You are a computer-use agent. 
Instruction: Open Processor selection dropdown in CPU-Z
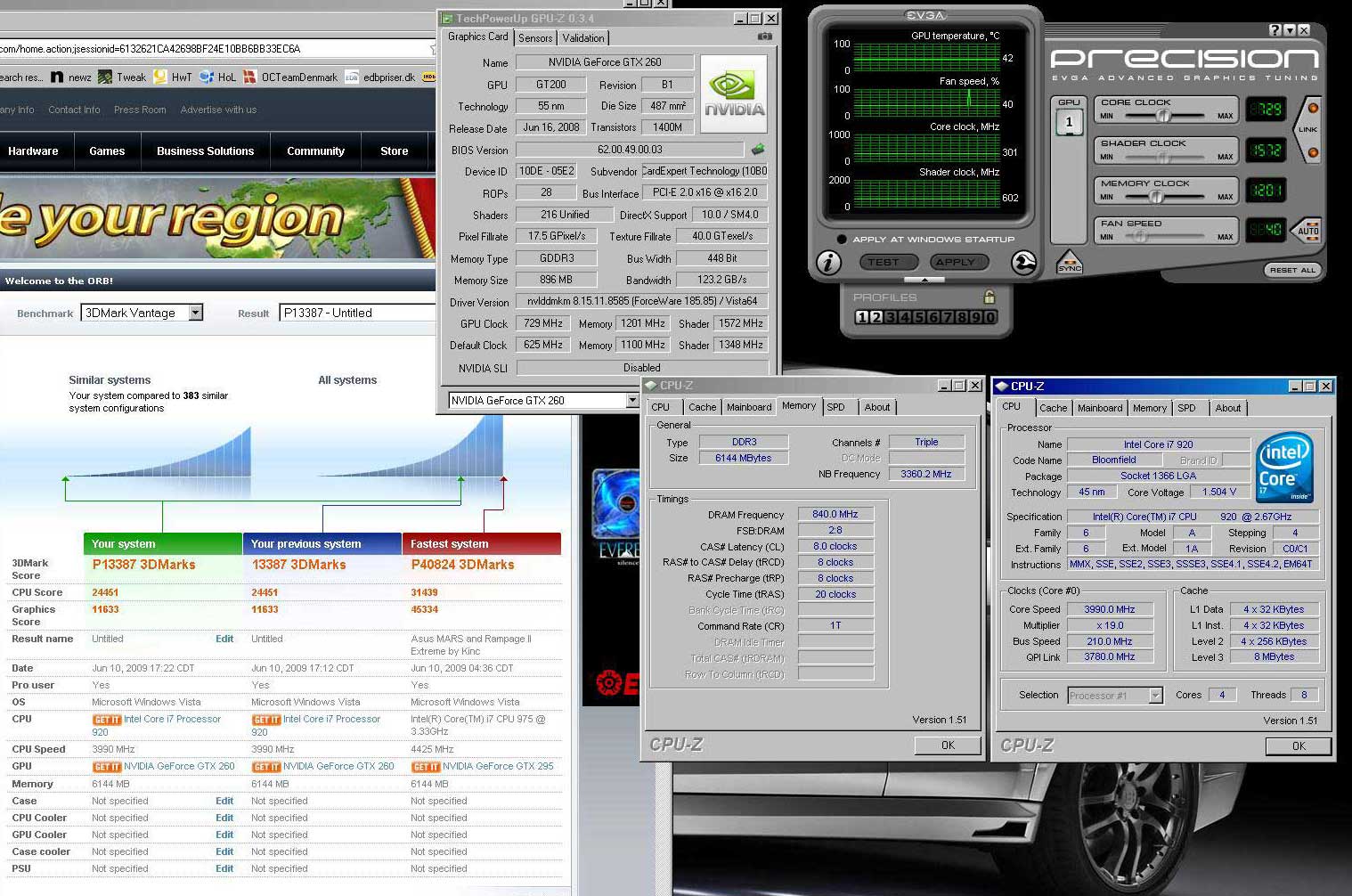tap(1156, 696)
